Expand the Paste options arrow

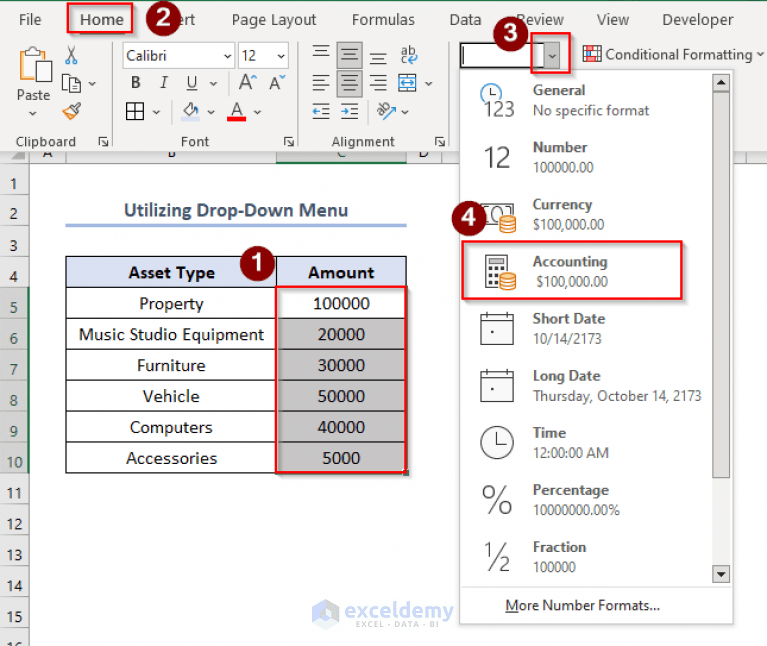[x=33, y=113]
